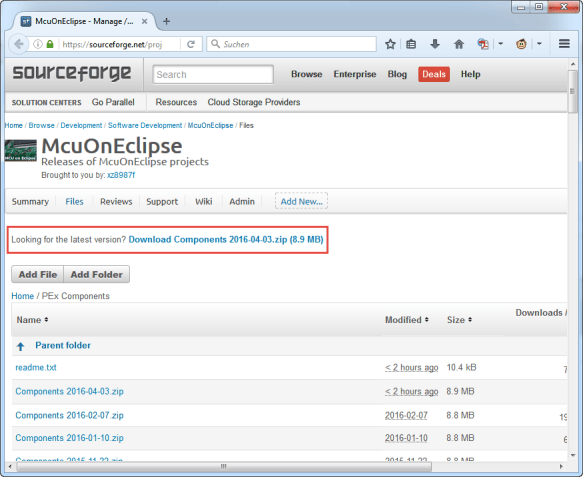Click the Add File button

coord(38,274)
